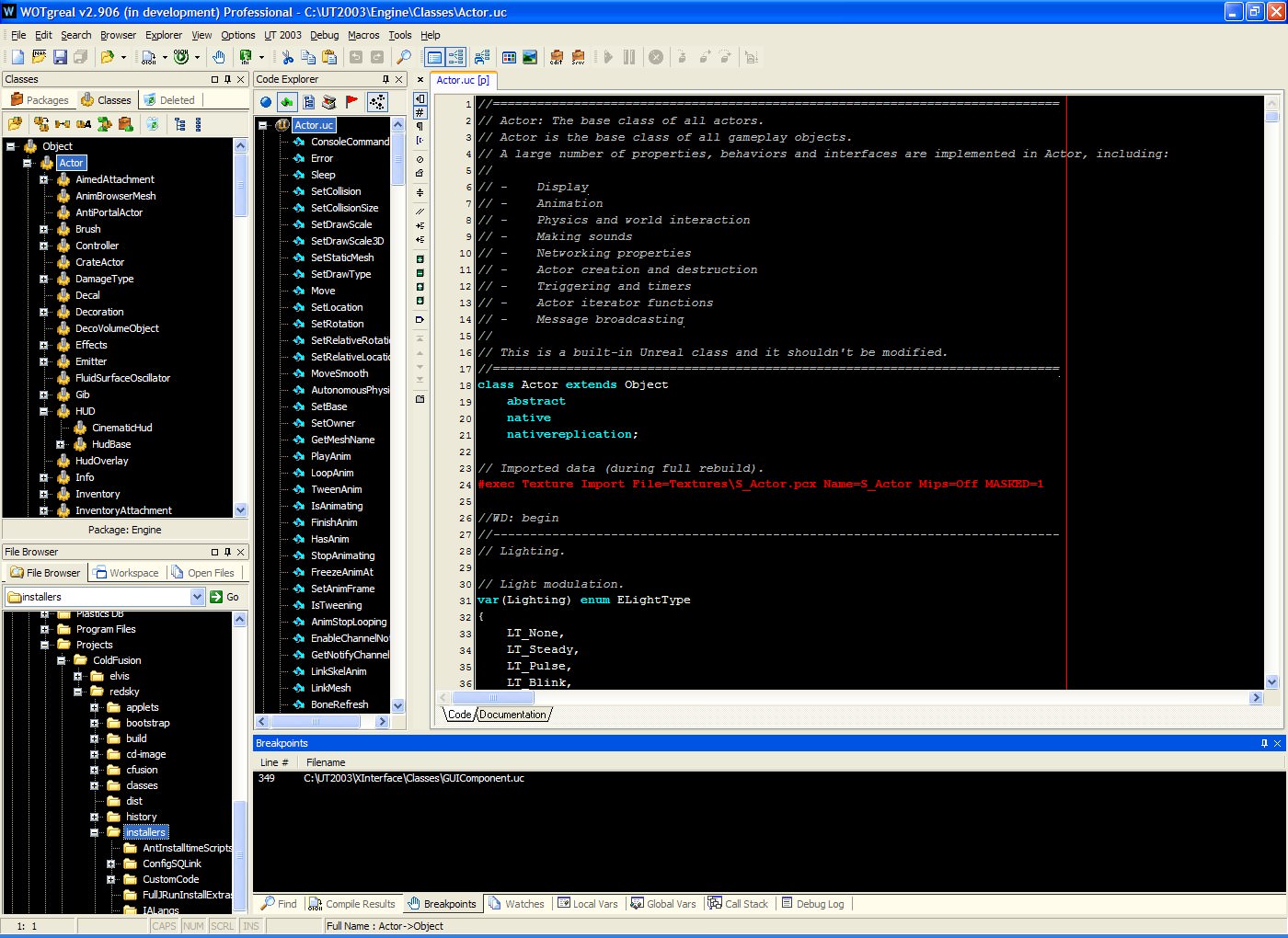Image resolution: width=1288 pixels, height=938 pixels.
Task: Click the Undo toolbar icon
Action: coord(356,57)
